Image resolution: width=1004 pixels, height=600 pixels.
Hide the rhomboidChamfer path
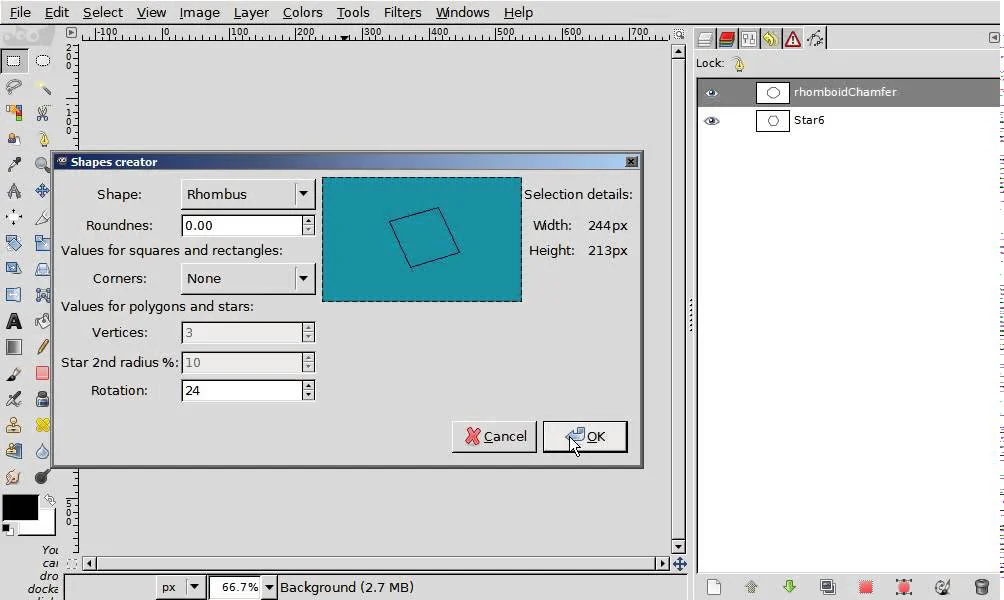(x=711, y=93)
